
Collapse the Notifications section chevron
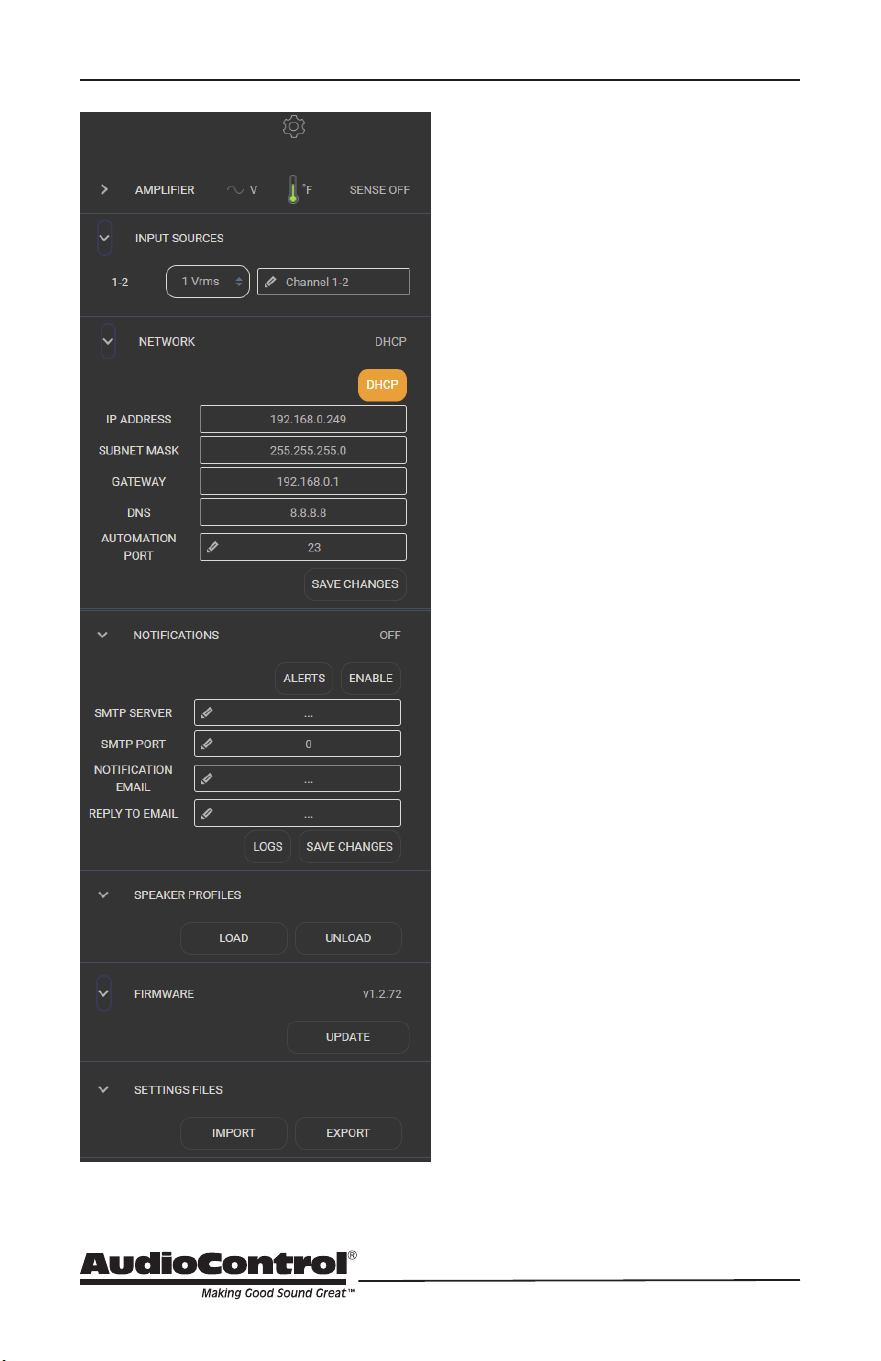103,635
